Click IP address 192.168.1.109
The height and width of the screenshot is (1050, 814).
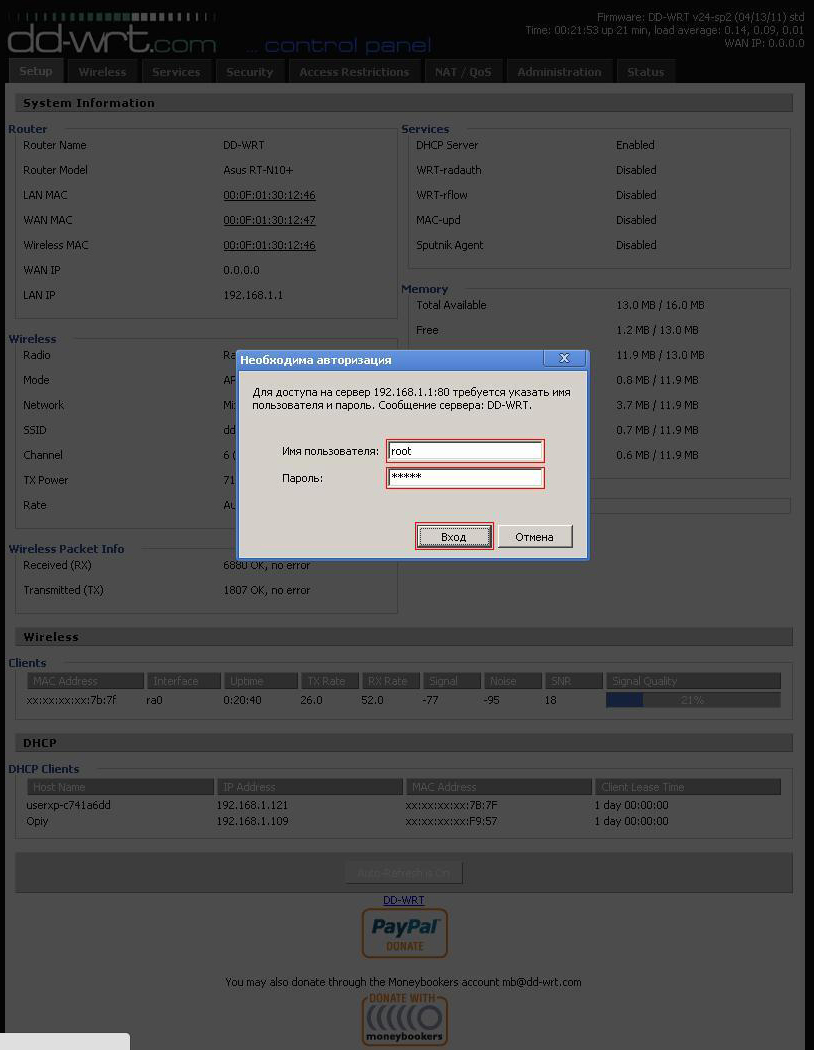click(x=252, y=821)
